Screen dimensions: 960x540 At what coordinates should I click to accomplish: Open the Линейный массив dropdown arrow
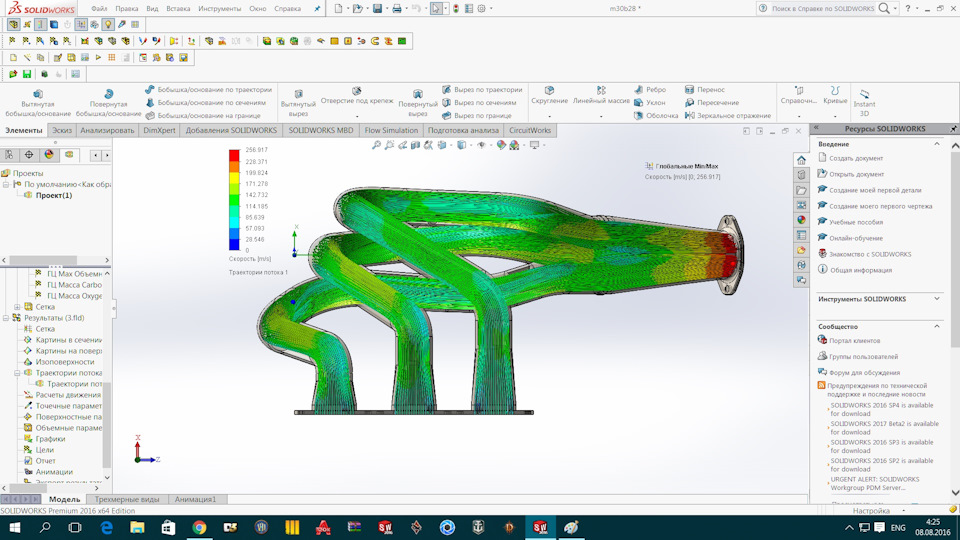(x=601, y=114)
